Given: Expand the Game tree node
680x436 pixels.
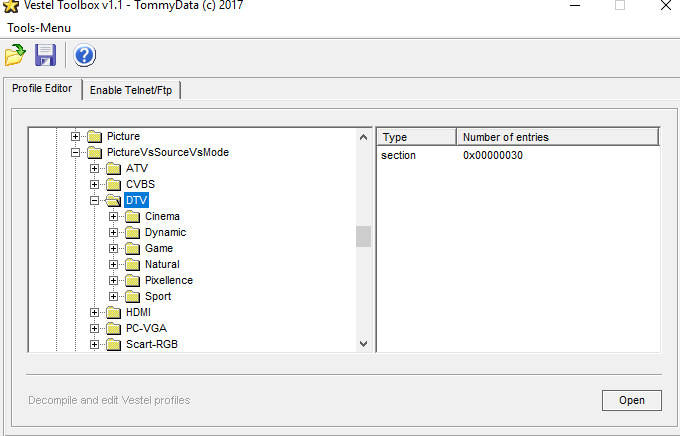Looking at the screenshot, I should [114, 249].
